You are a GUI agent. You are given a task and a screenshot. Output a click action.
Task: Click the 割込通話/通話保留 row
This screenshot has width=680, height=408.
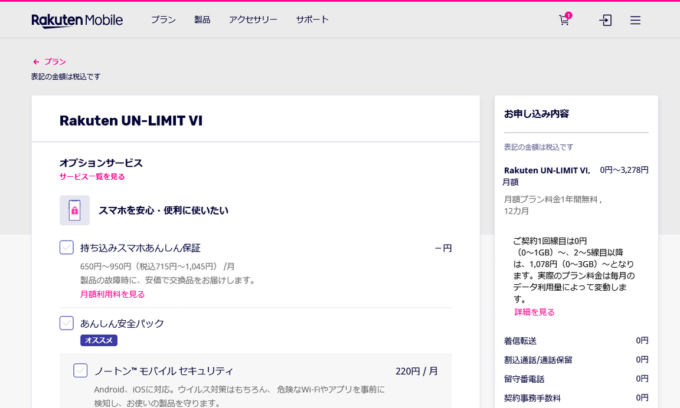[576, 360]
